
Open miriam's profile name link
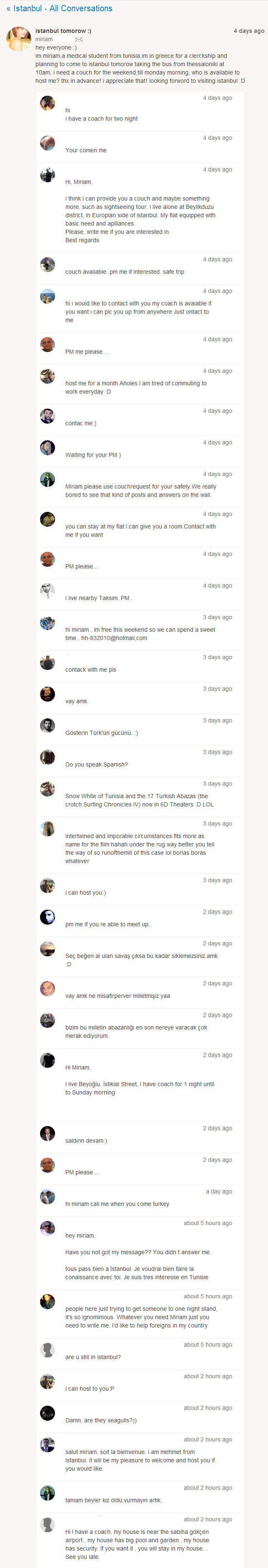tap(44, 40)
